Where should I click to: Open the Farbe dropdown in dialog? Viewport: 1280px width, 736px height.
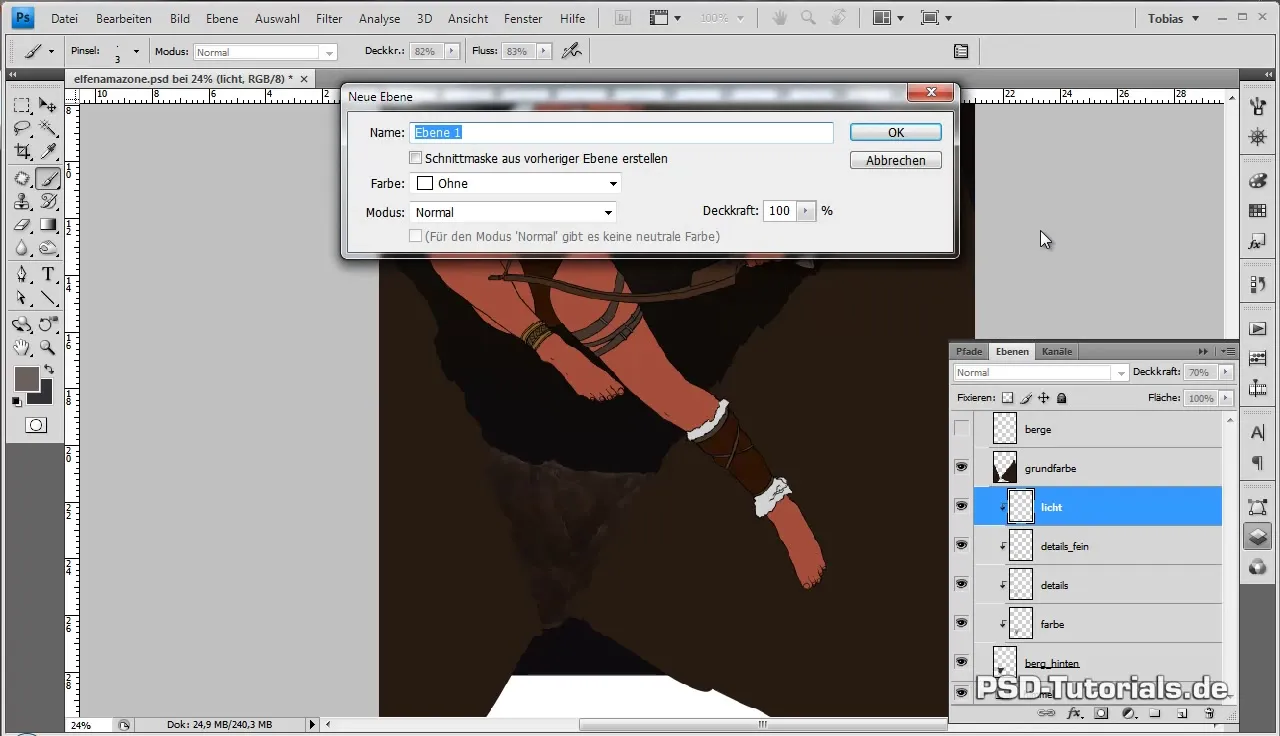(515, 183)
